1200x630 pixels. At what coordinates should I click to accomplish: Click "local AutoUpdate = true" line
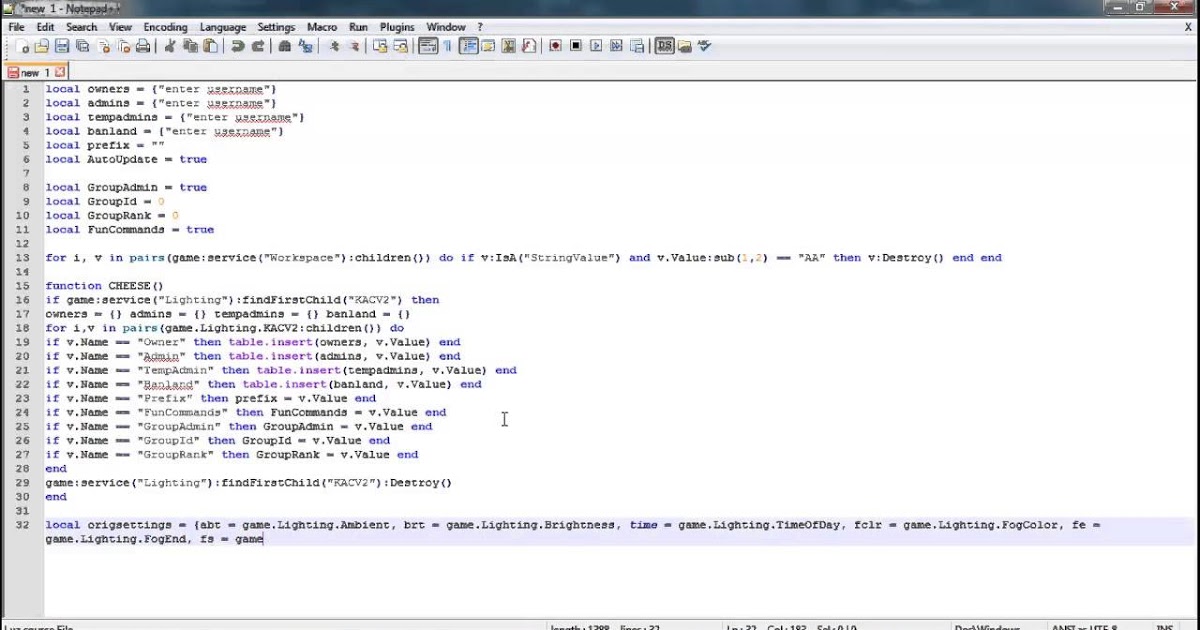[126, 159]
